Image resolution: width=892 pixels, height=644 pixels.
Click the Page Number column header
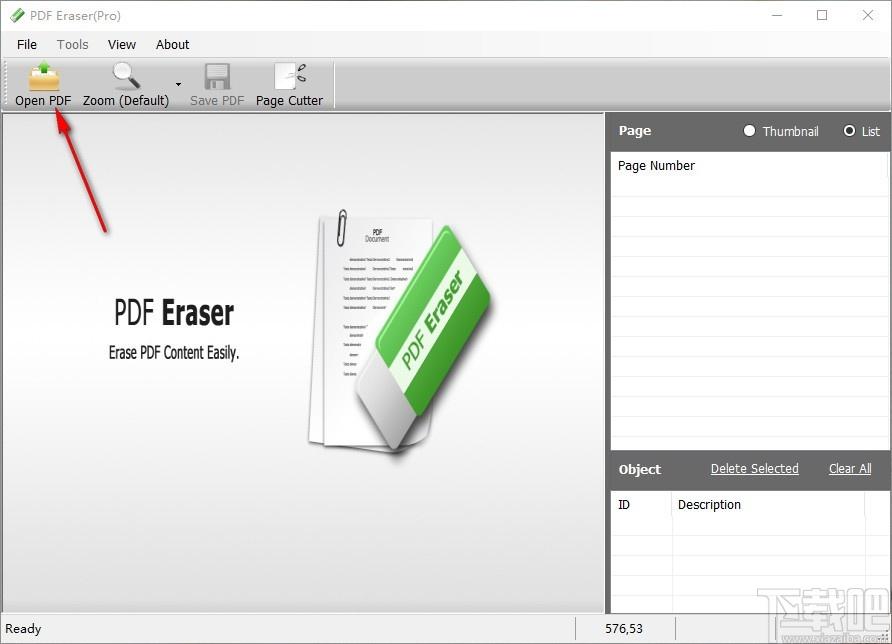pos(750,166)
